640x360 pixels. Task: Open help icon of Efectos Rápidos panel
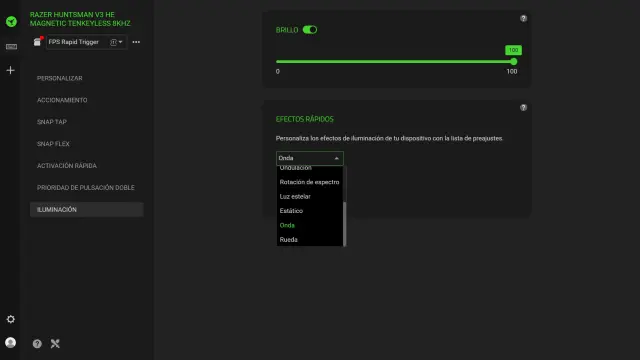click(x=523, y=108)
